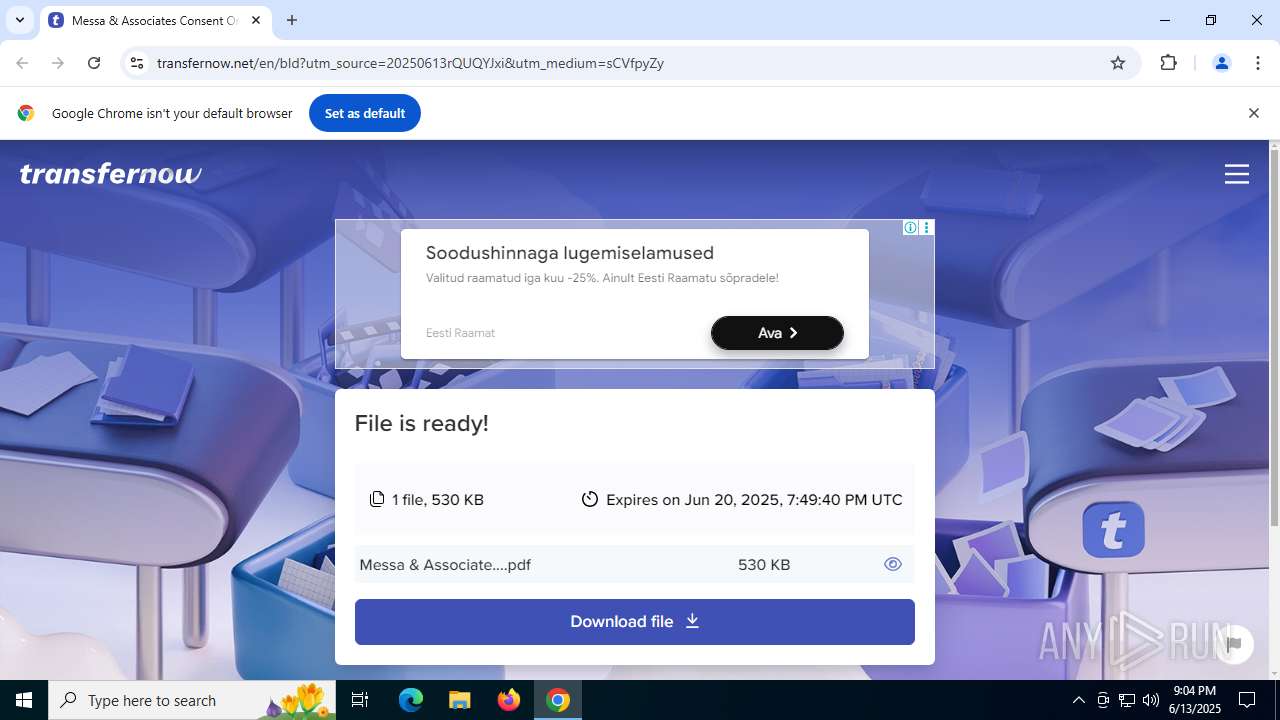Viewport: 1280px width, 720px height.
Task: Click the files icon beside 1 file
Action: [377, 499]
